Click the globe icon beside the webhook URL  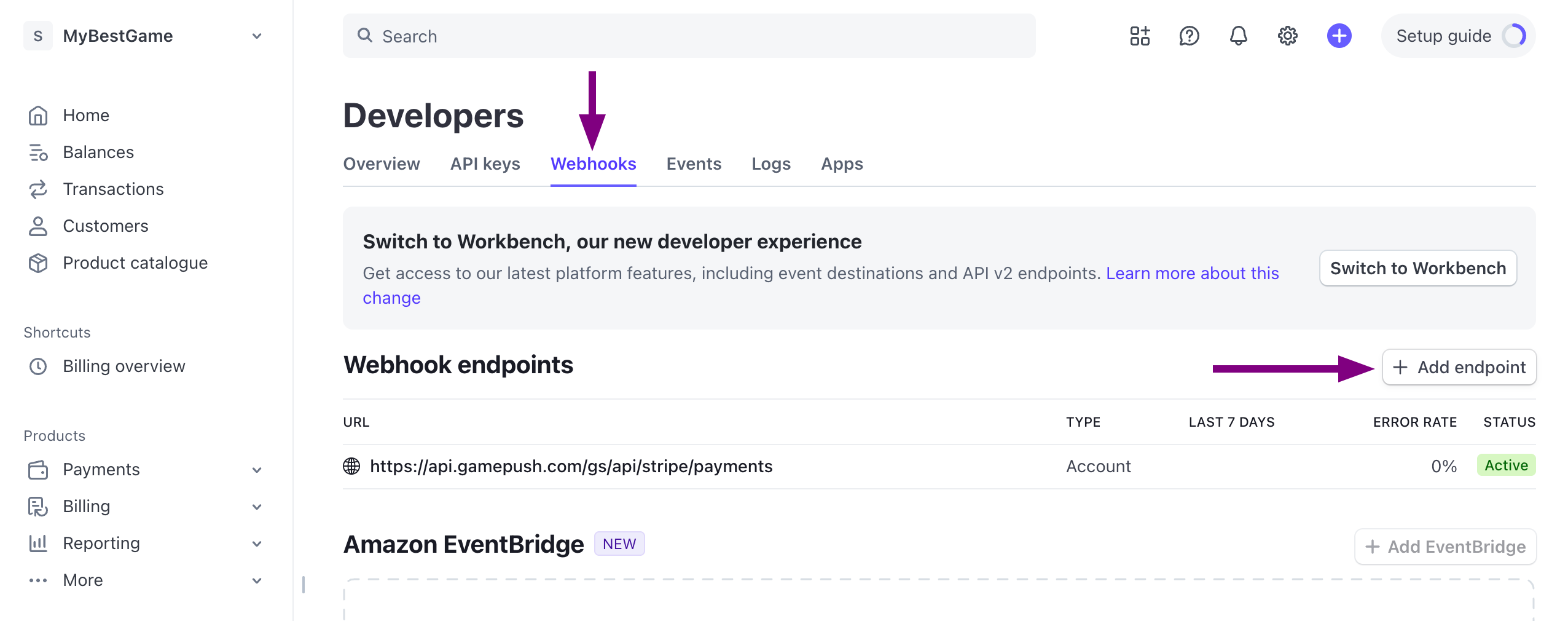351,466
